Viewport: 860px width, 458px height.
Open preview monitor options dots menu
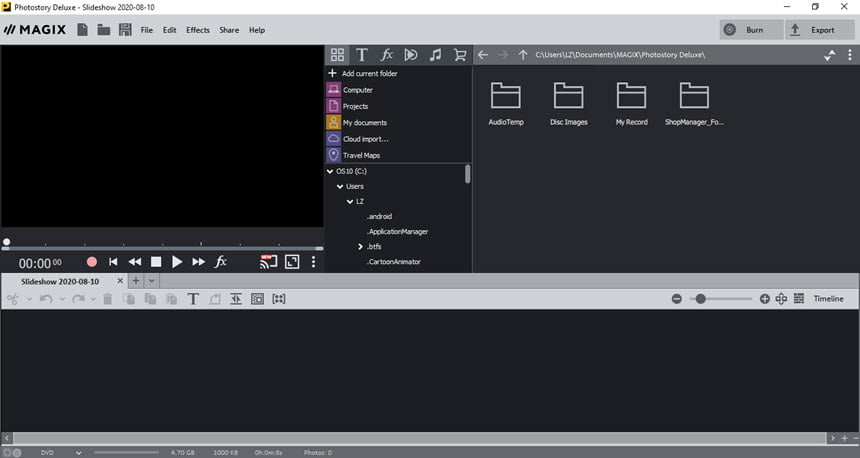coord(313,262)
